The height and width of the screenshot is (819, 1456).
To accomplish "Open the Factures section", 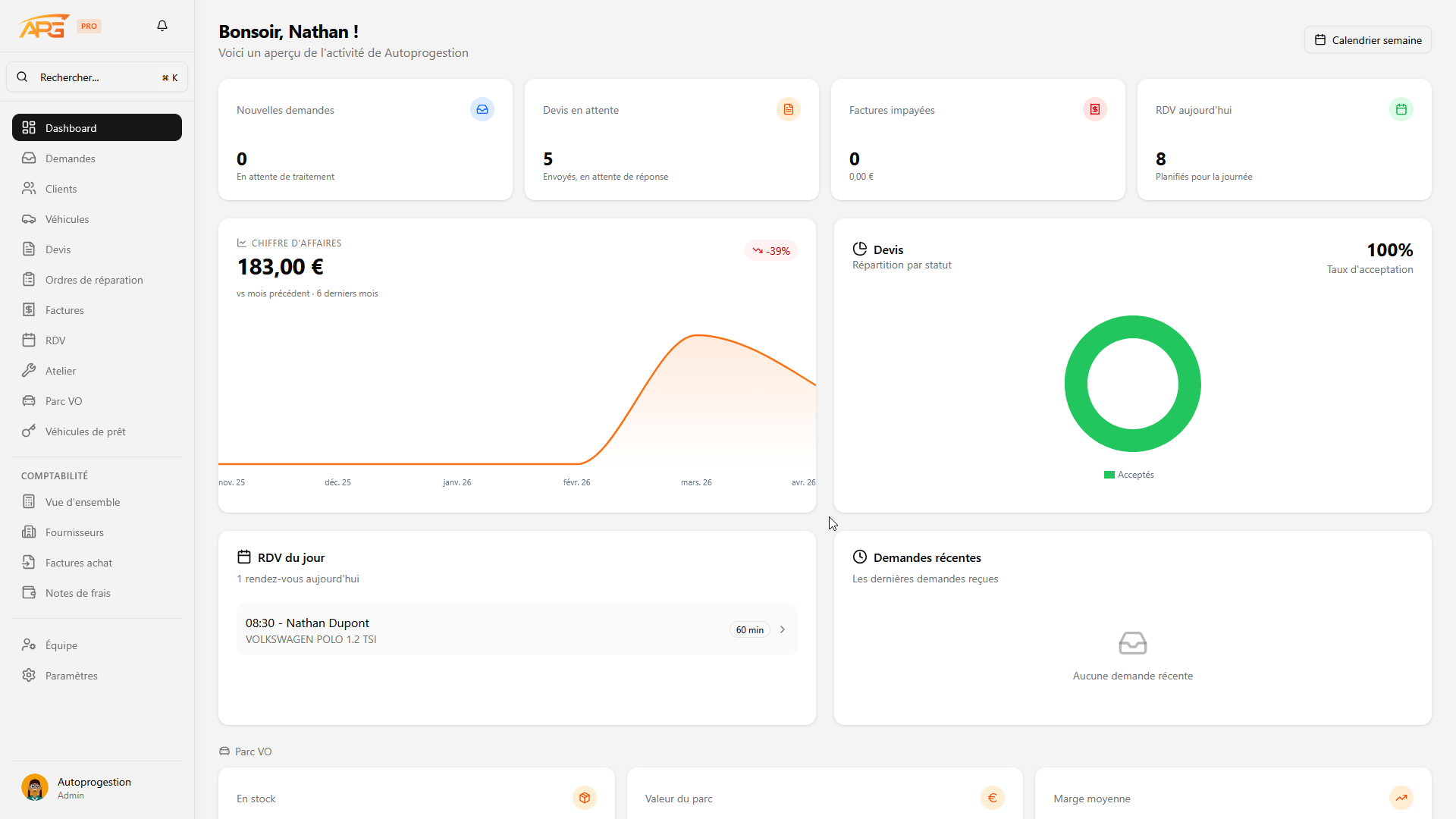I will click(x=64, y=309).
